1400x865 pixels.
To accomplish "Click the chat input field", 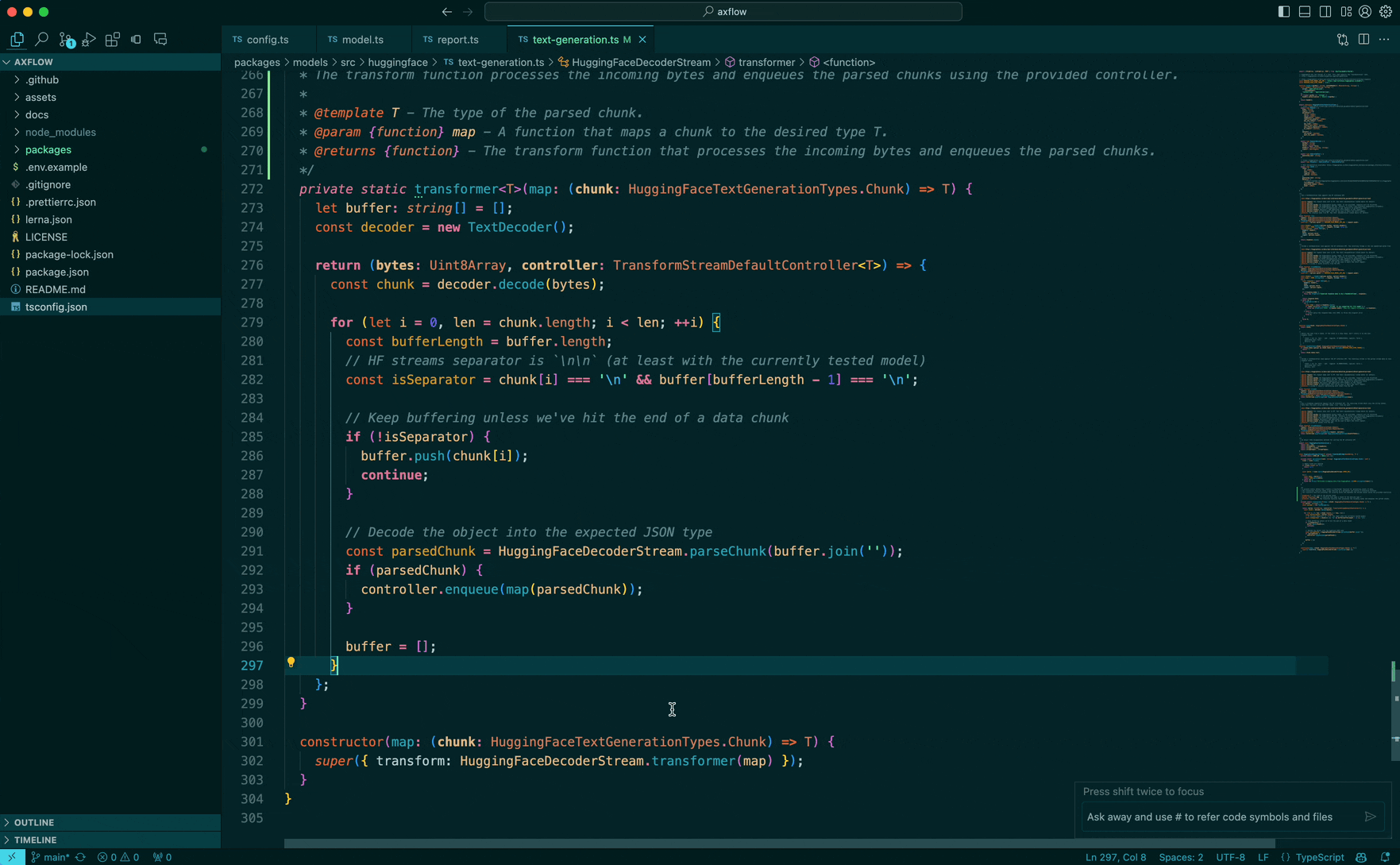I will [1219, 817].
